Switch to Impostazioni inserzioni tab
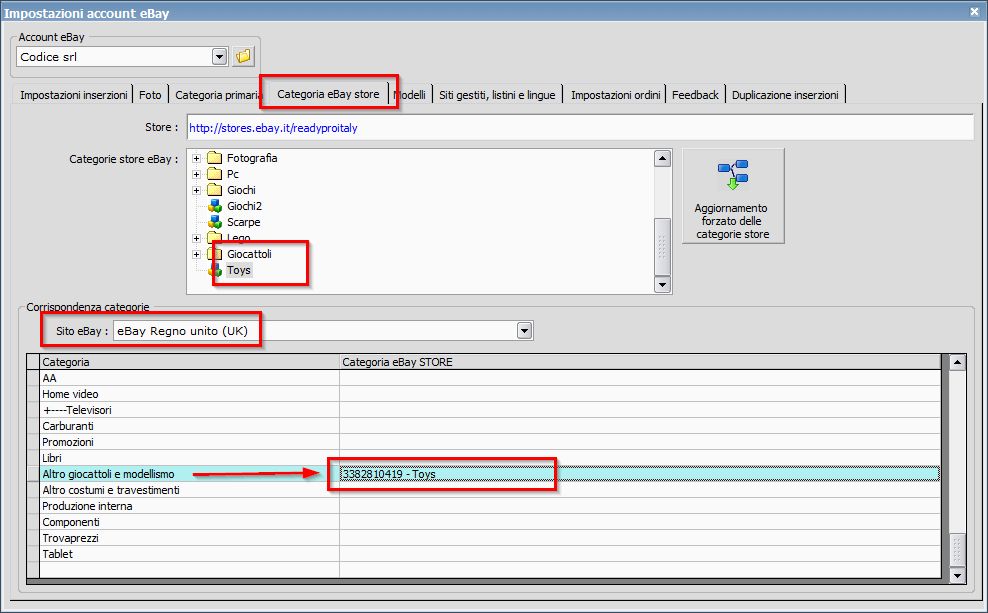The image size is (988, 613). click(x=74, y=95)
